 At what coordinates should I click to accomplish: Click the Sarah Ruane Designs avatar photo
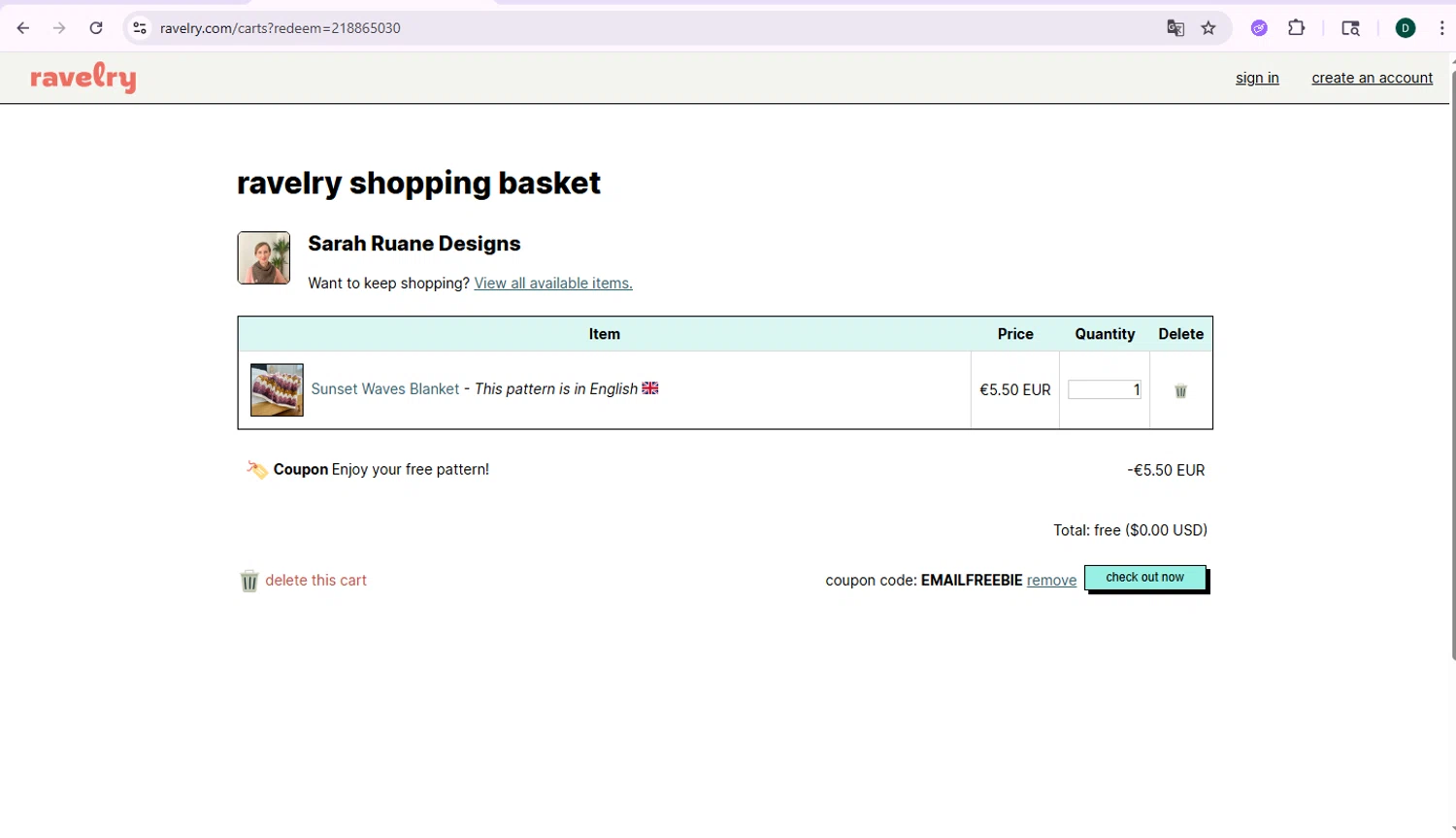click(264, 257)
